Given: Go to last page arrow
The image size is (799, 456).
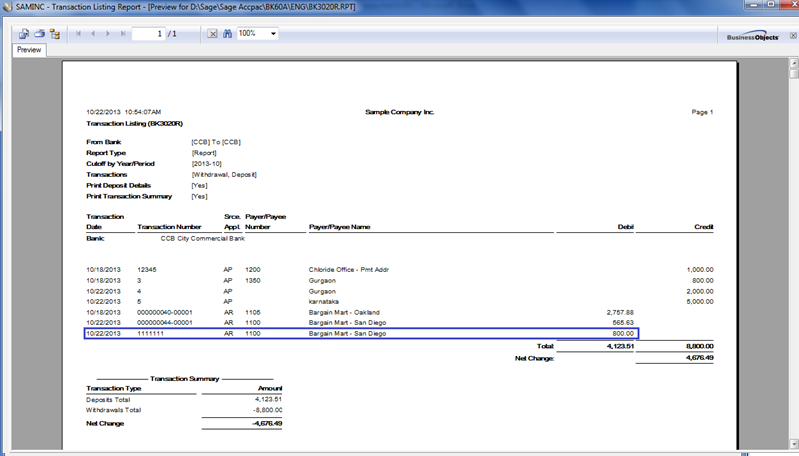Looking at the screenshot, I should coord(123,34).
